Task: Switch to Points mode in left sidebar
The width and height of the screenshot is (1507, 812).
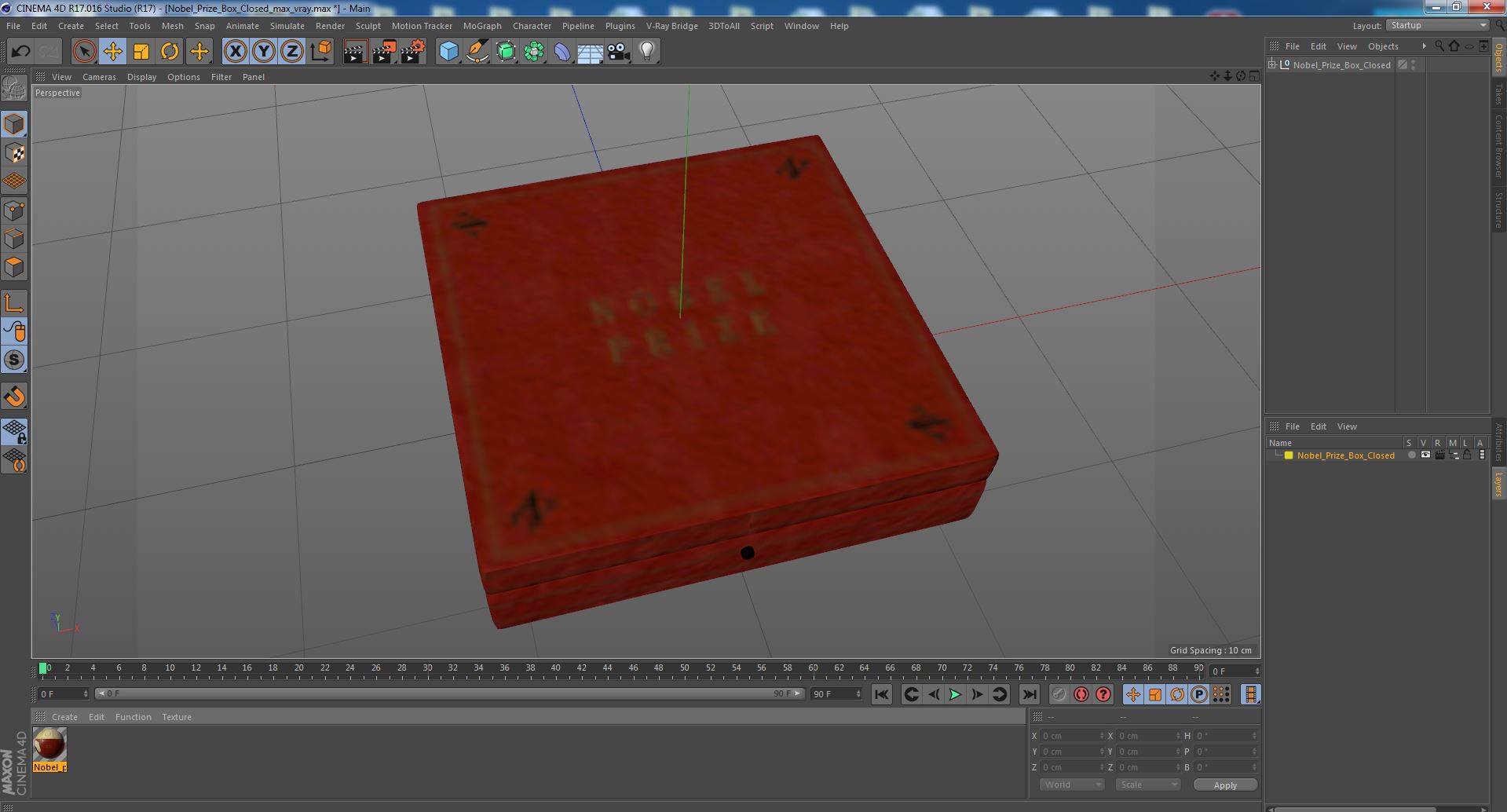Action: (14, 210)
